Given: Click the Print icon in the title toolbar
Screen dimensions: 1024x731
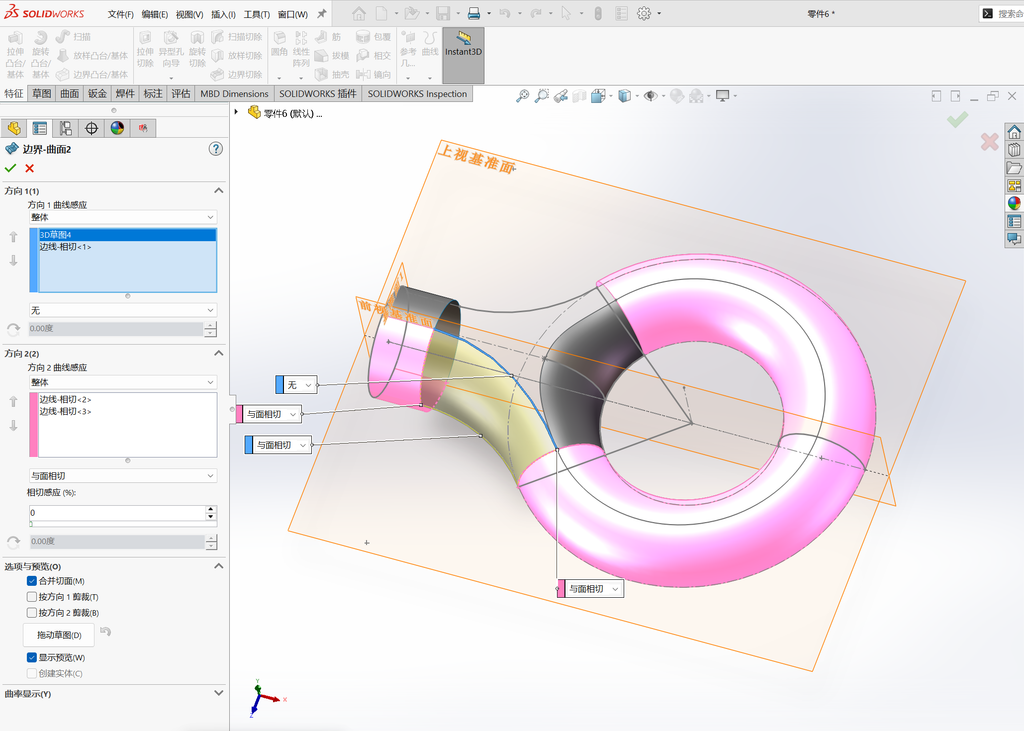Looking at the screenshot, I should pos(474,13).
